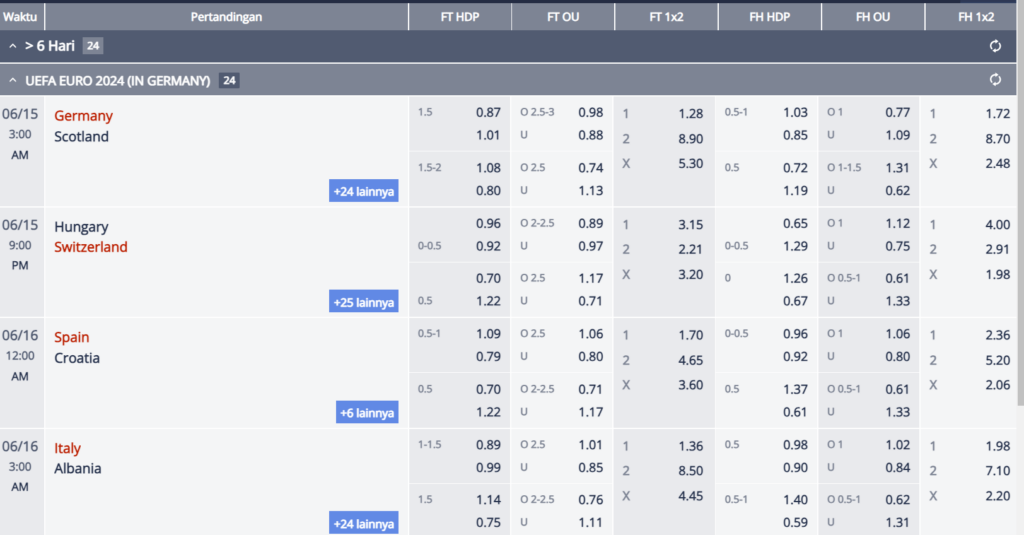1024x535 pixels.
Task: Click the FT 1x2 column header
Action: [x=666, y=17]
